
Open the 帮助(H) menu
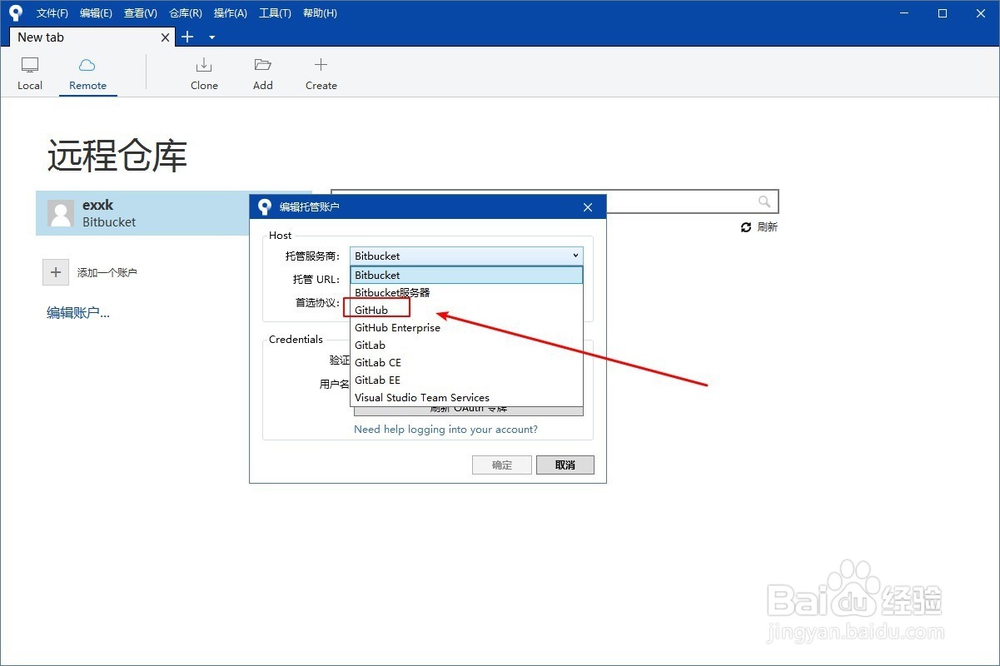[x=320, y=13]
